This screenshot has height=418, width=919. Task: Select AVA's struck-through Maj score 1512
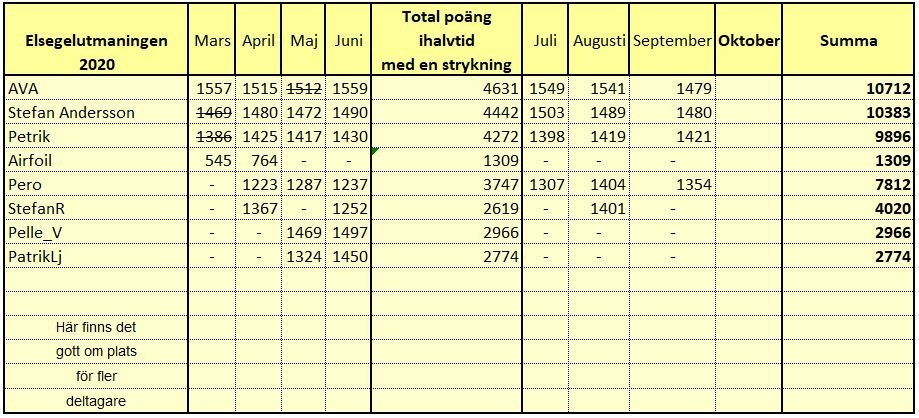tap(305, 89)
